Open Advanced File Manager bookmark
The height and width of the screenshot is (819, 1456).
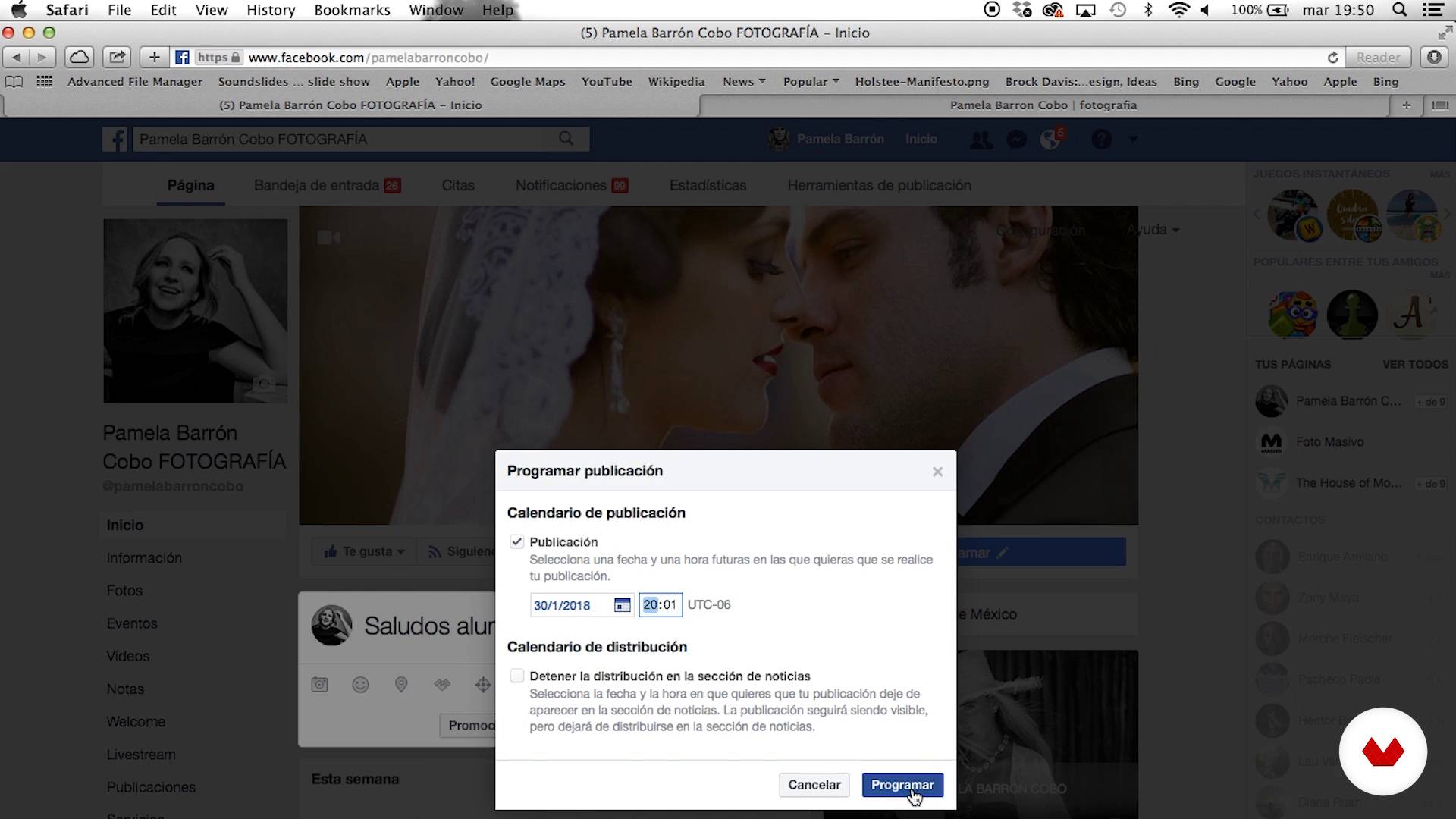[135, 81]
